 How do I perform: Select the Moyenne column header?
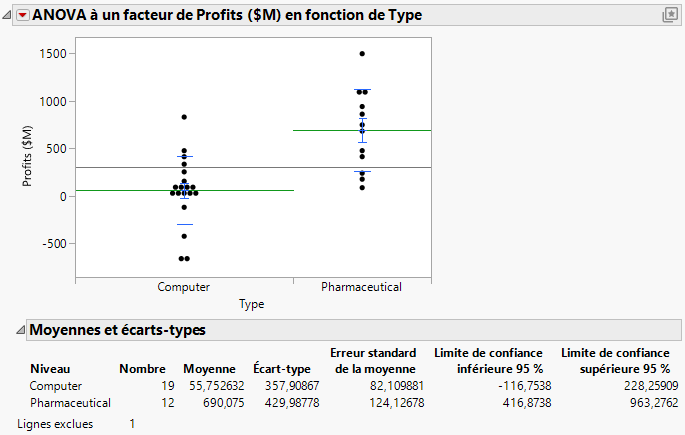point(208,368)
